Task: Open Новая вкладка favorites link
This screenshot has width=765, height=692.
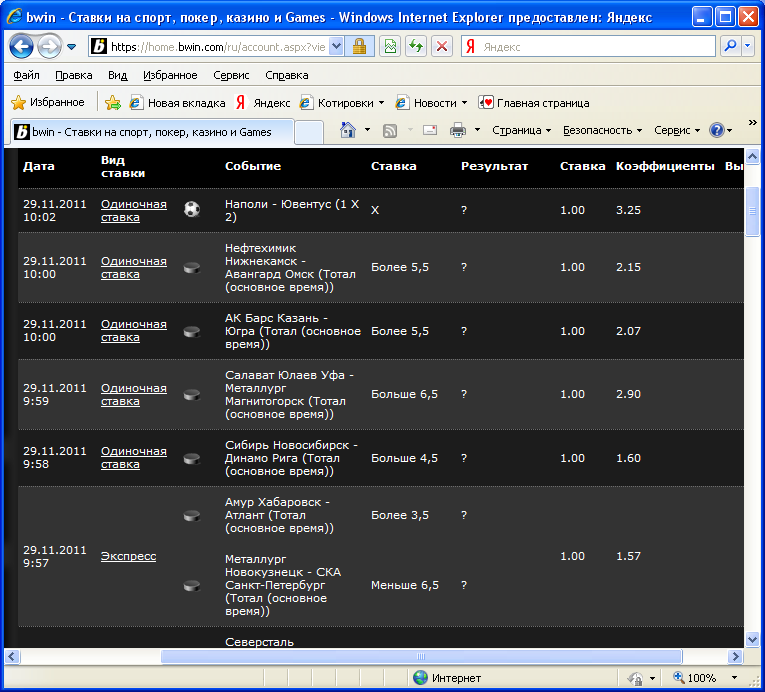Action: click(178, 103)
